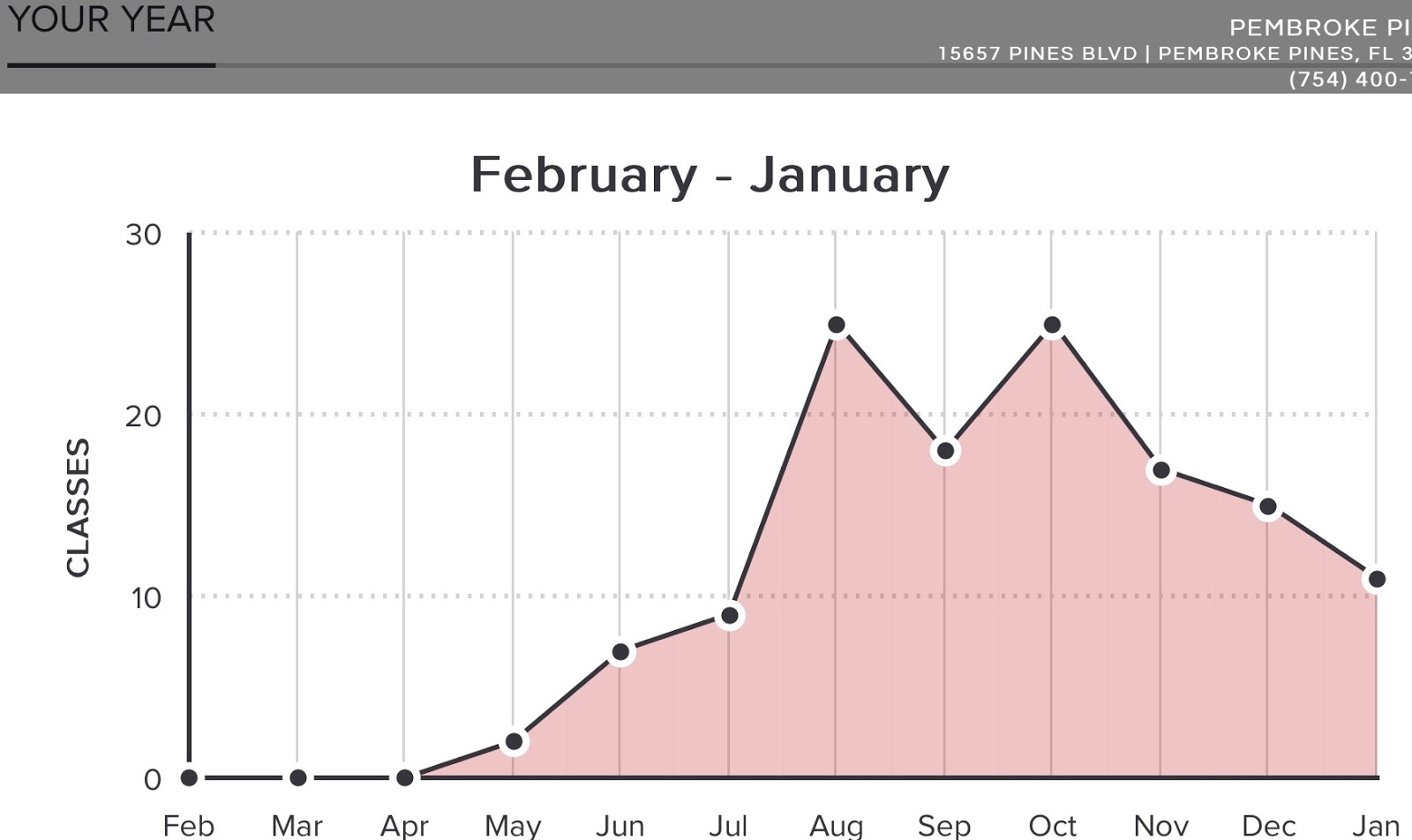Tap the studio phone number (754) 400
Screen dimensions: 1412x840
(x=1348, y=79)
